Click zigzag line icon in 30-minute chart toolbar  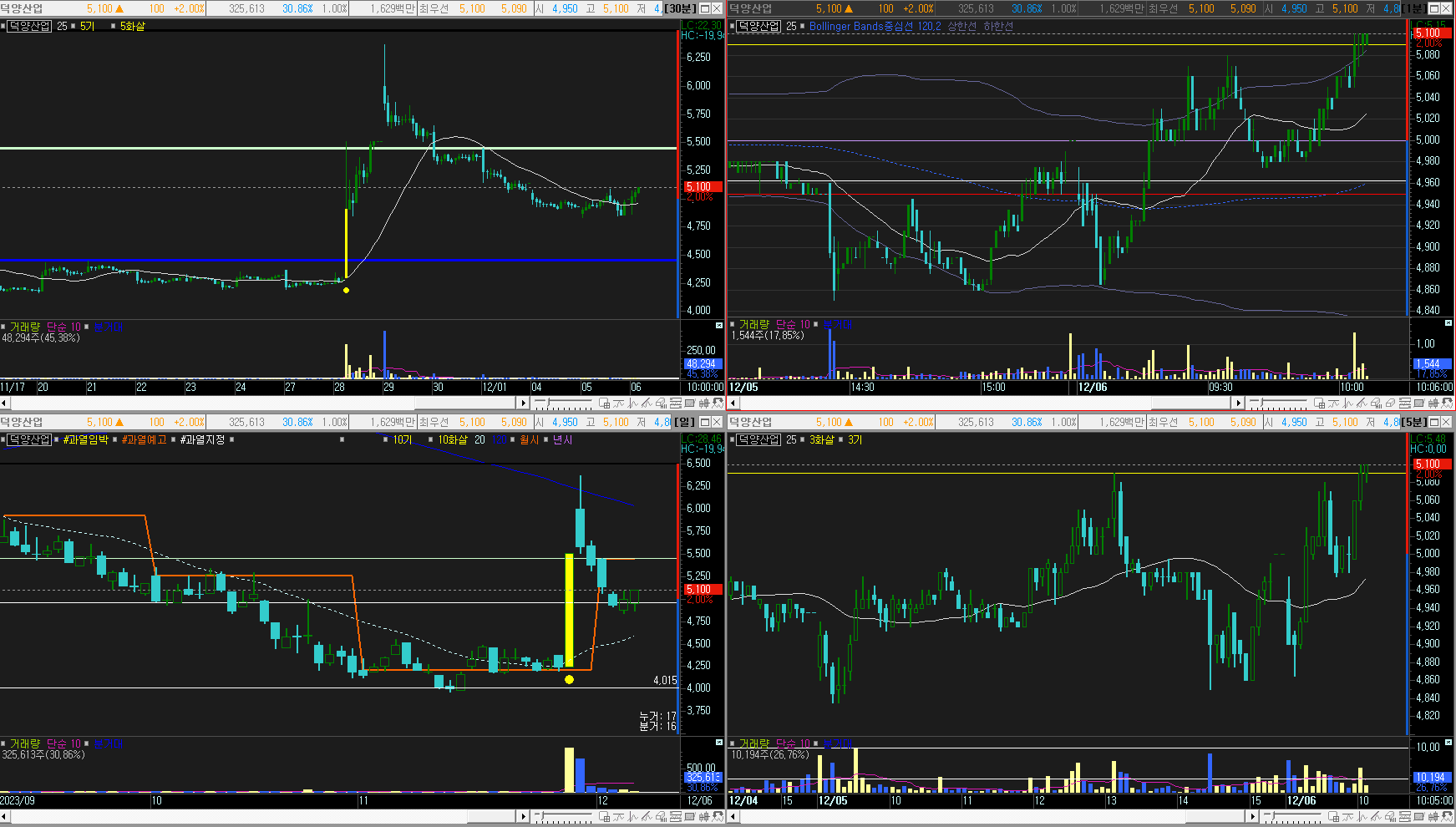[x=632, y=403]
